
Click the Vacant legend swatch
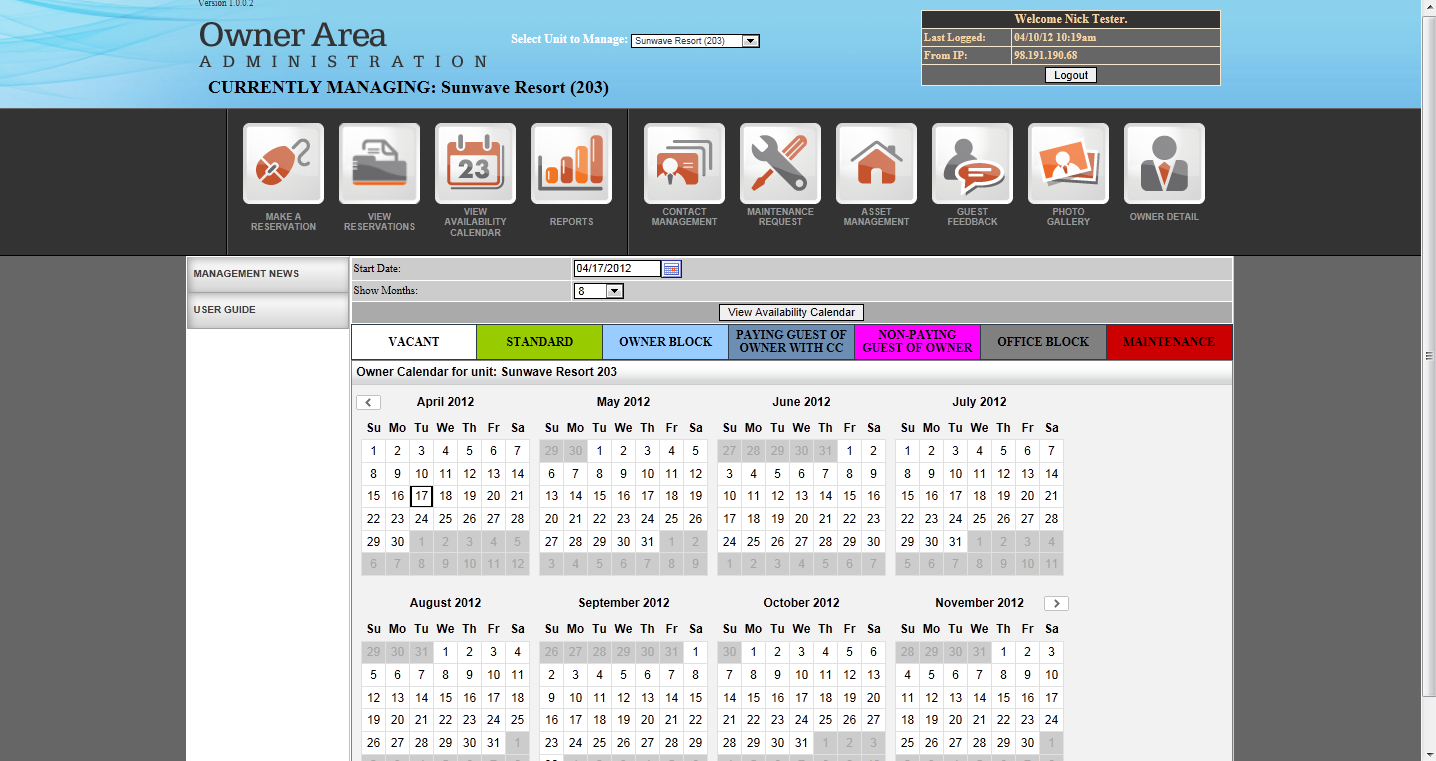[414, 342]
